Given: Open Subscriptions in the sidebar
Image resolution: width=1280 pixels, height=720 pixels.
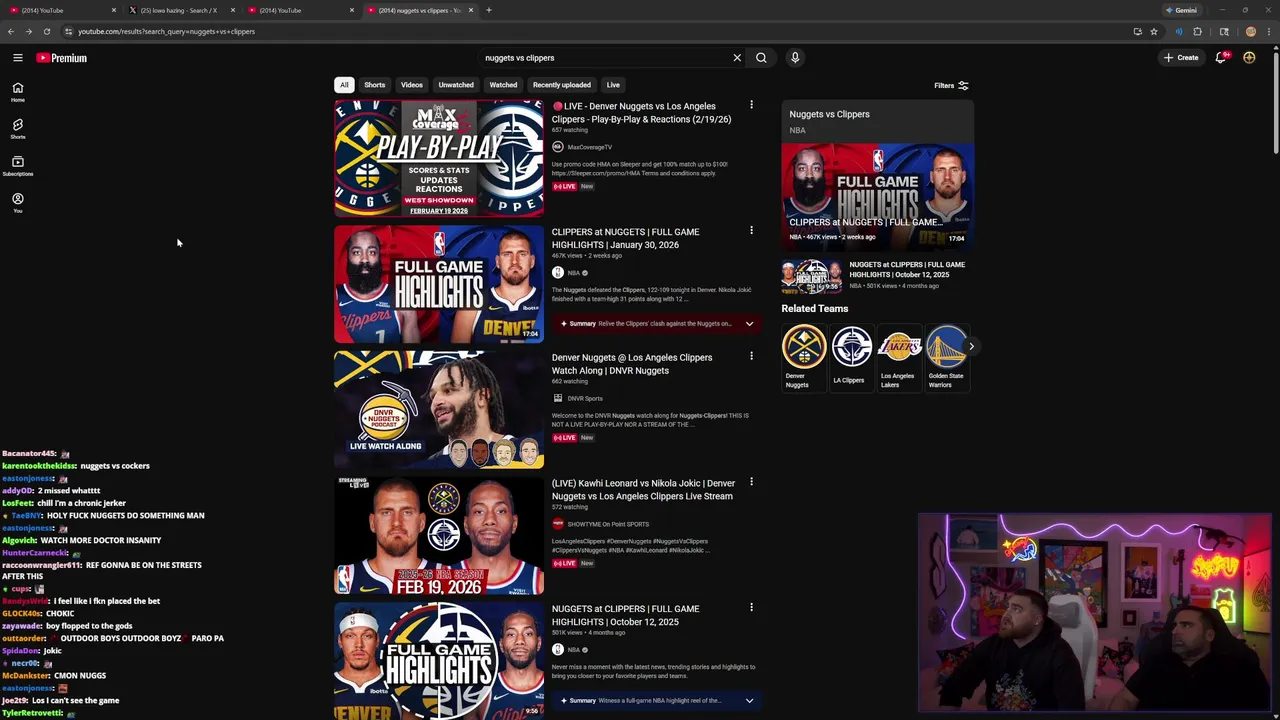Looking at the screenshot, I should [x=17, y=166].
